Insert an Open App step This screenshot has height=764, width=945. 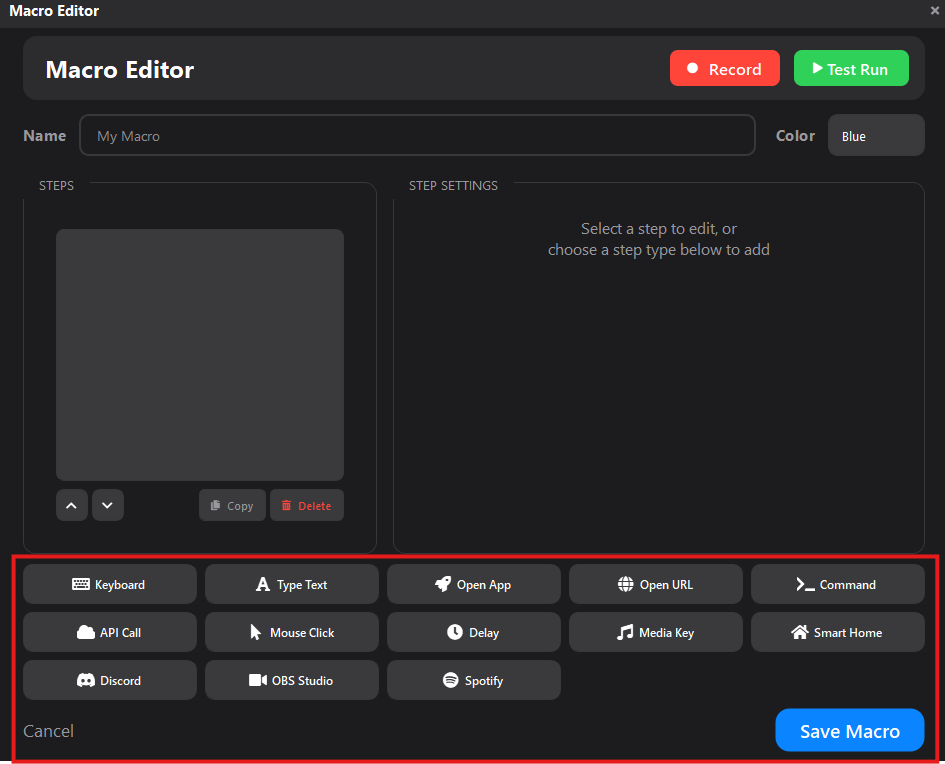[x=473, y=584]
